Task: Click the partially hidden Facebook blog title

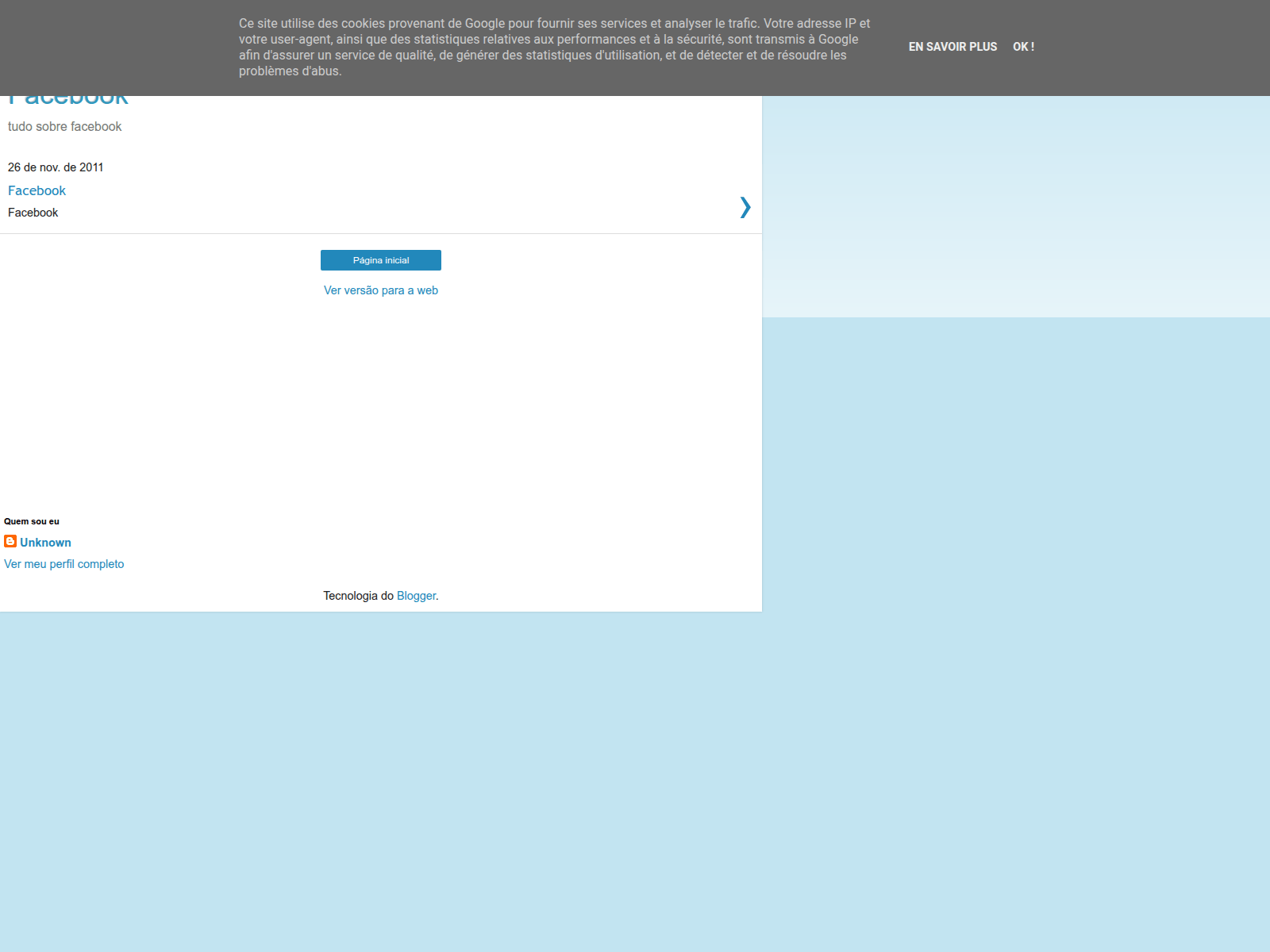Action: (68, 101)
